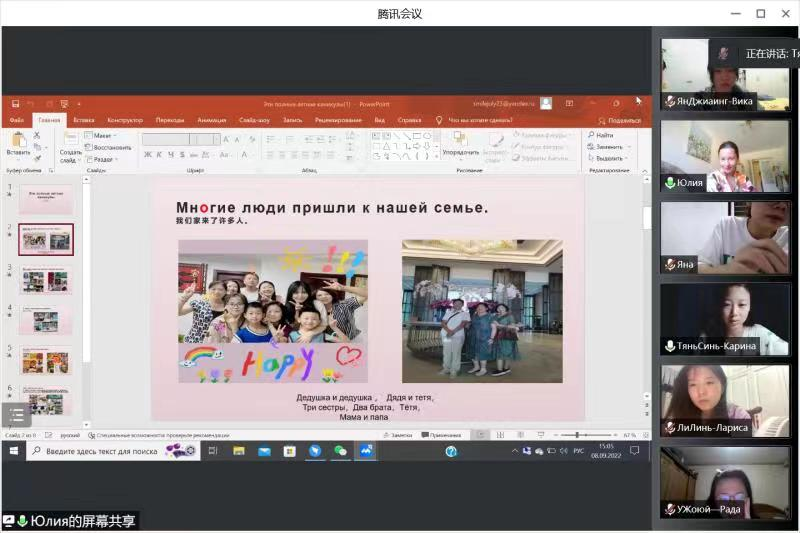Switch to slide sorter view icon in status bar
This screenshot has width=800, height=533.
[x=501, y=435]
